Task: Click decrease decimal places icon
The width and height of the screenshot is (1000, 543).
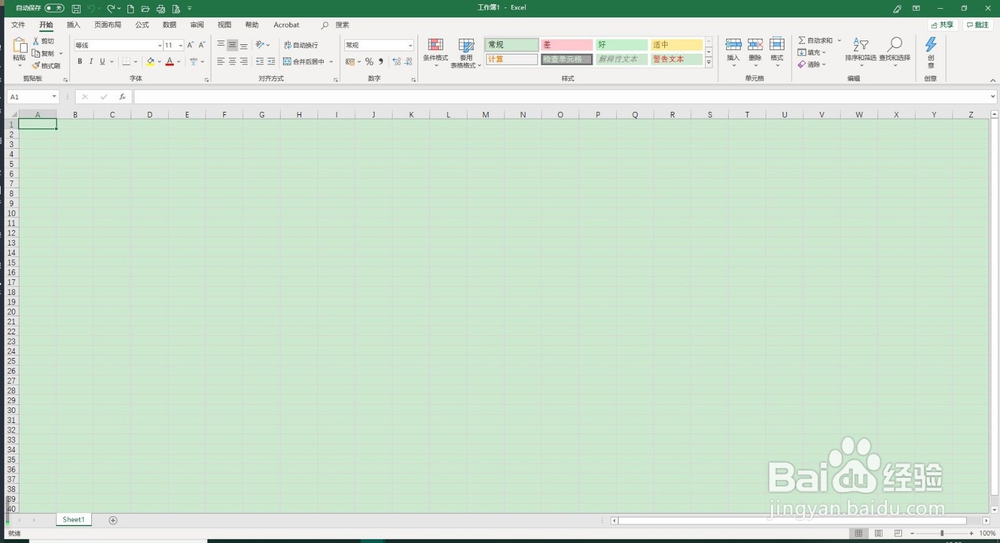Action: 409,62
